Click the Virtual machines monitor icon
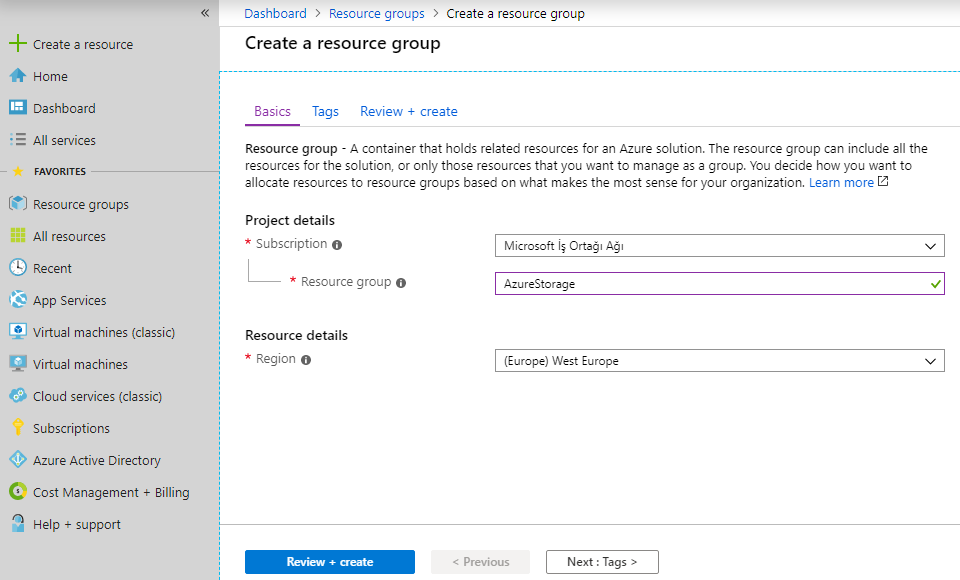 tap(18, 363)
